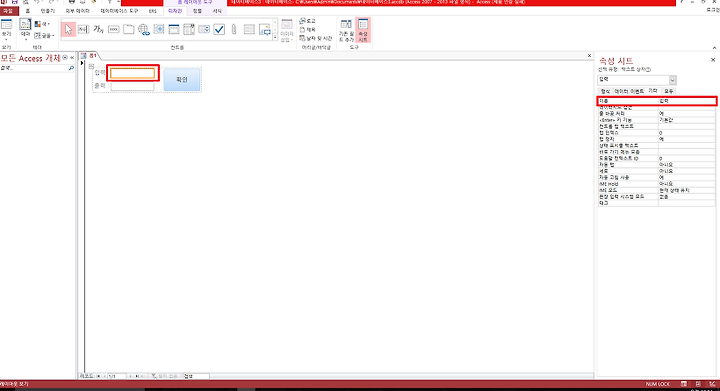Click the Tab Stop property value
The height and width of the screenshot is (391, 720).
[x=686, y=139]
